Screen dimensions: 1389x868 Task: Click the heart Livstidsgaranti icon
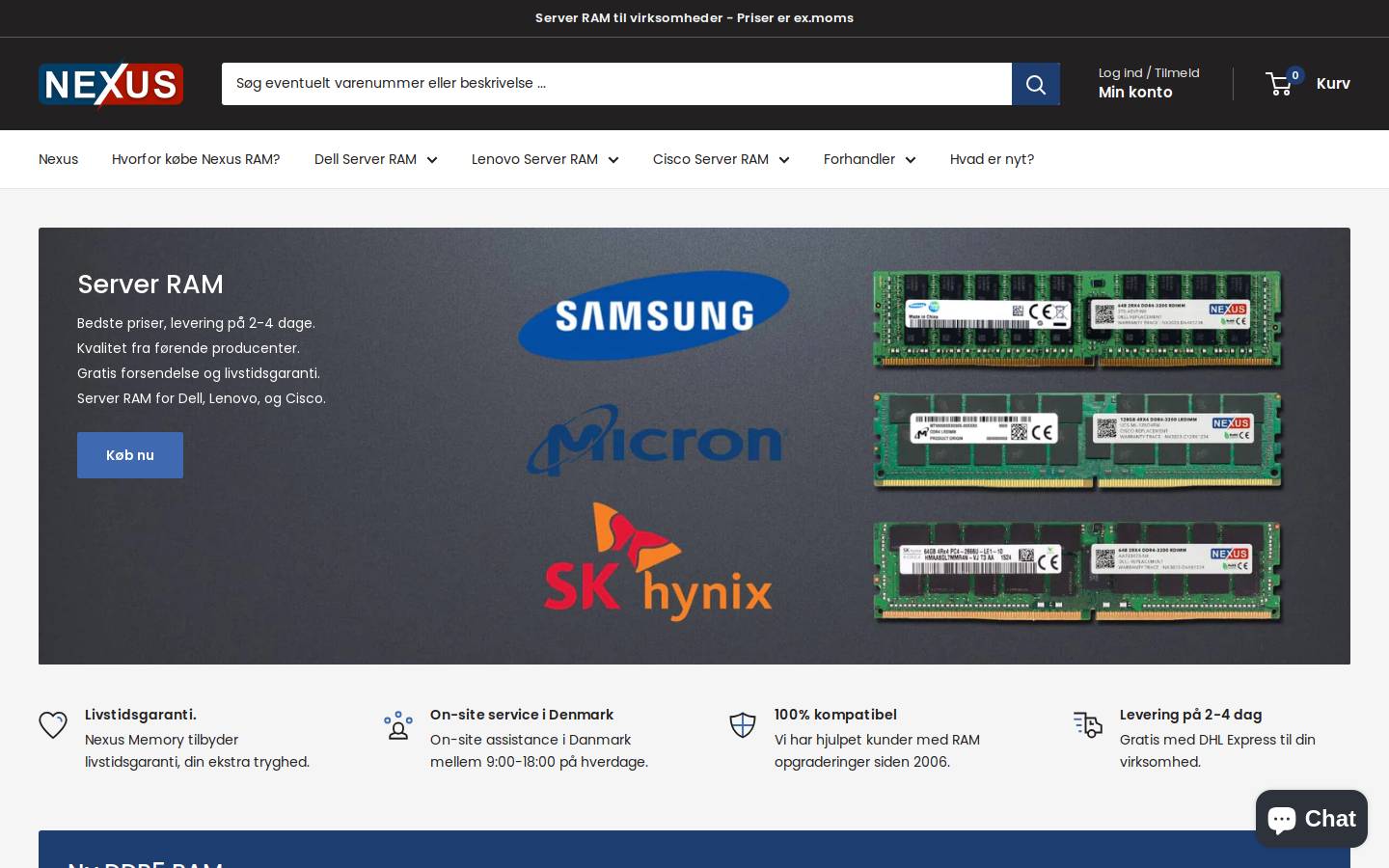53,724
